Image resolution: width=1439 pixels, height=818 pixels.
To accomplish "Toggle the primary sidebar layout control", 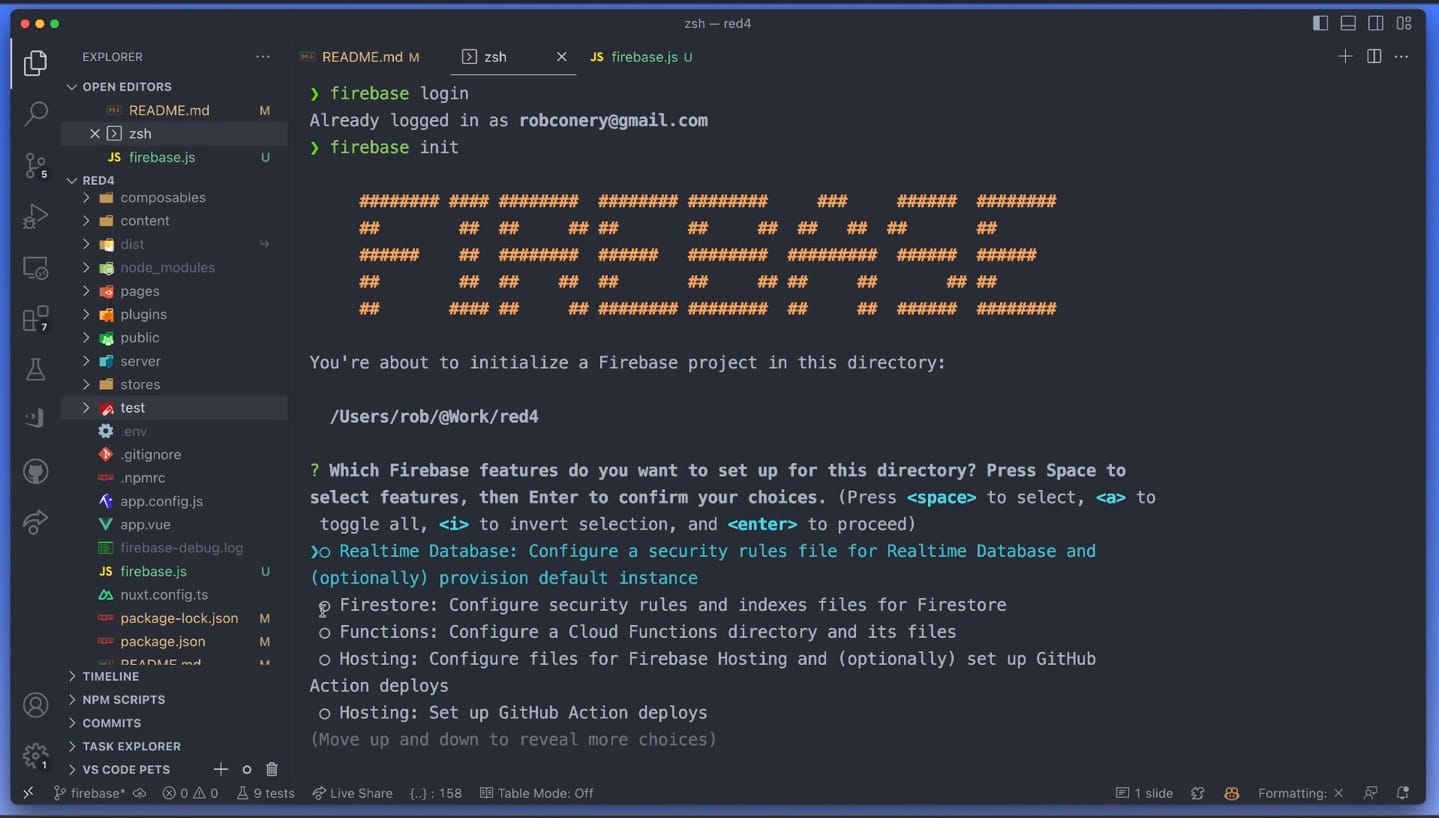I will pos(1320,22).
